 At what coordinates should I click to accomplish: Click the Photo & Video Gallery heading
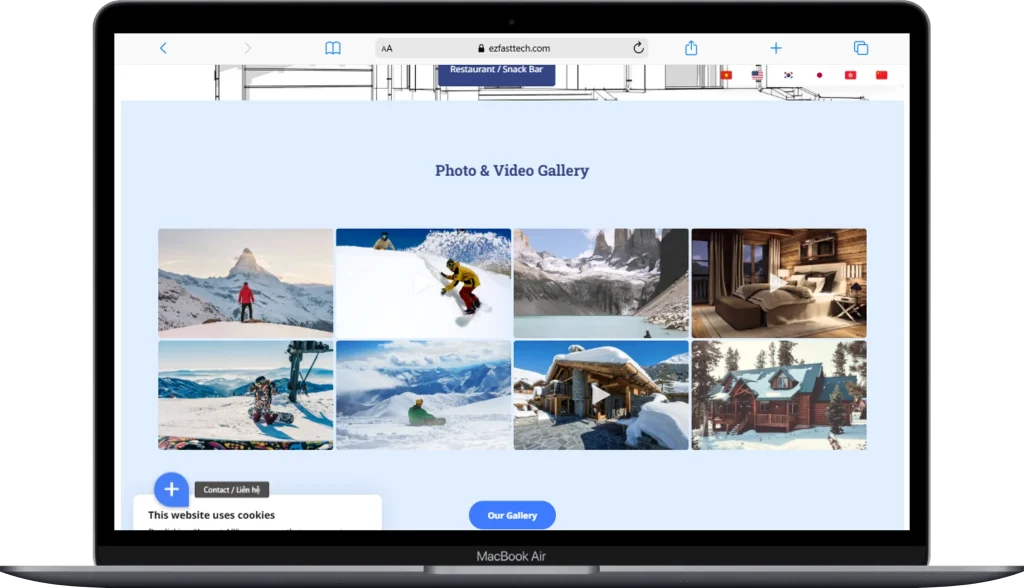[x=512, y=171]
